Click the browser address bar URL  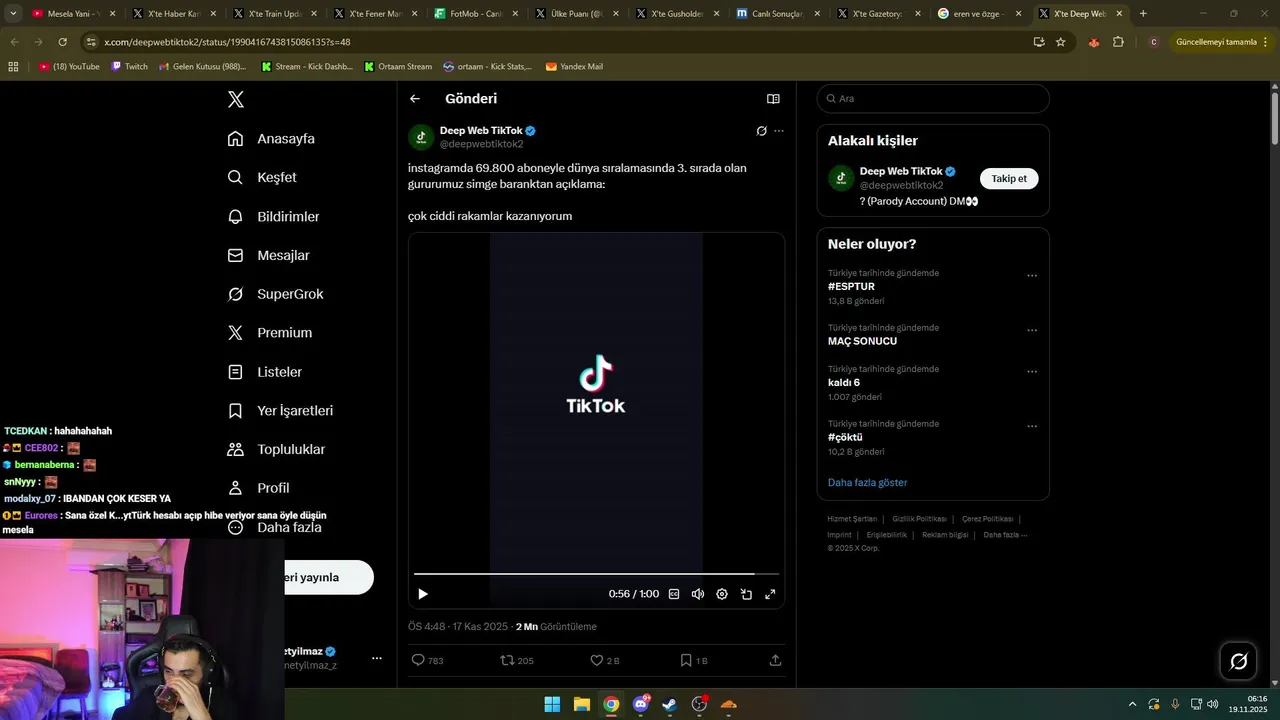click(x=227, y=42)
